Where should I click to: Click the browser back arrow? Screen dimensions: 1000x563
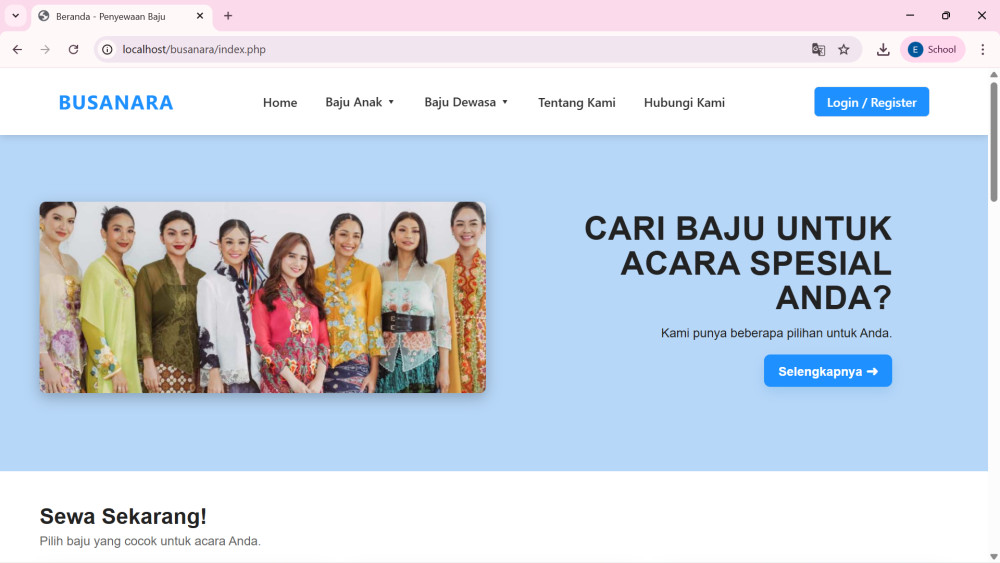(17, 49)
